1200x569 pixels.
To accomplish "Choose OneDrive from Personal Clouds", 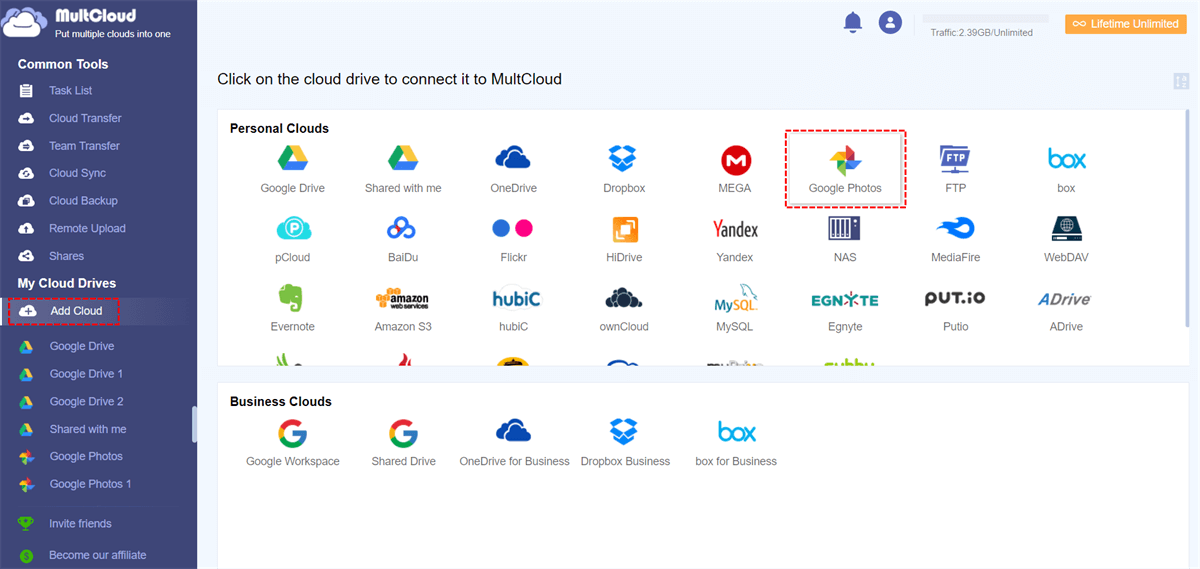I will [513, 168].
